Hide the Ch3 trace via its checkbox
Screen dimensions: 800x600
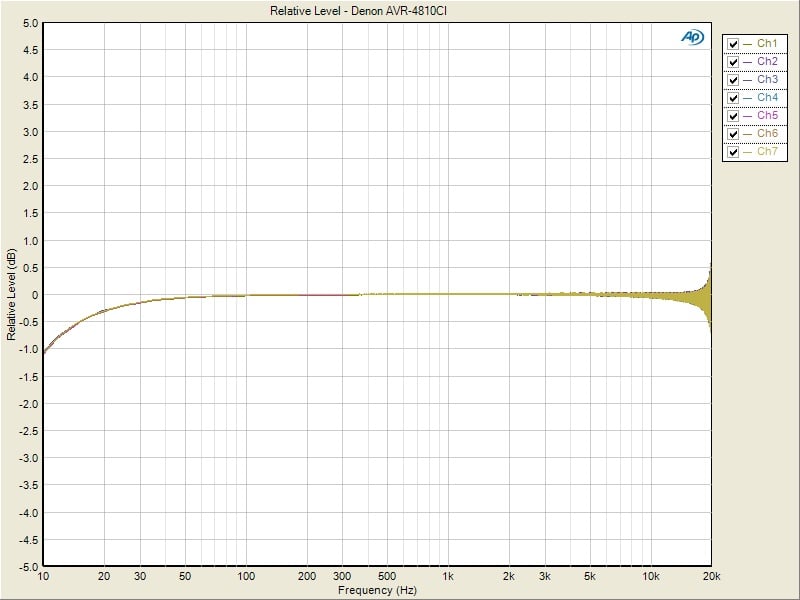[x=734, y=80]
